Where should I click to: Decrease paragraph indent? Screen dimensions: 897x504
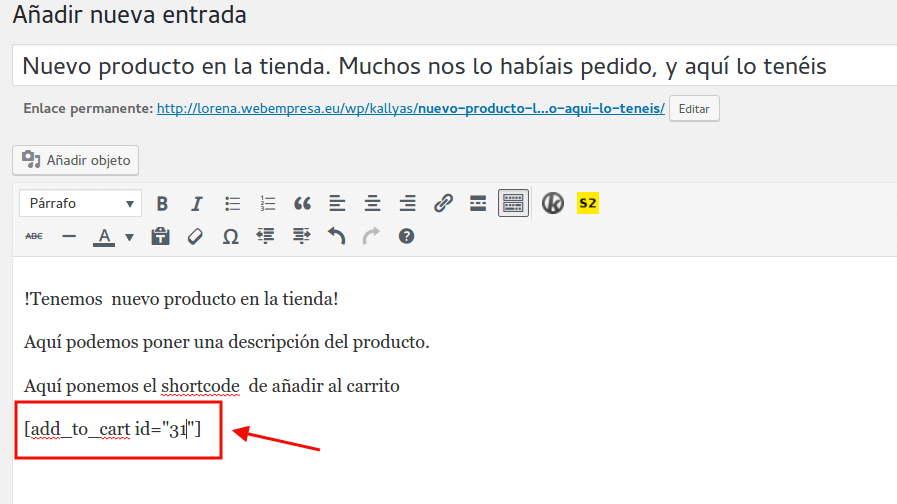pyautogui.click(x=265, y=236)
